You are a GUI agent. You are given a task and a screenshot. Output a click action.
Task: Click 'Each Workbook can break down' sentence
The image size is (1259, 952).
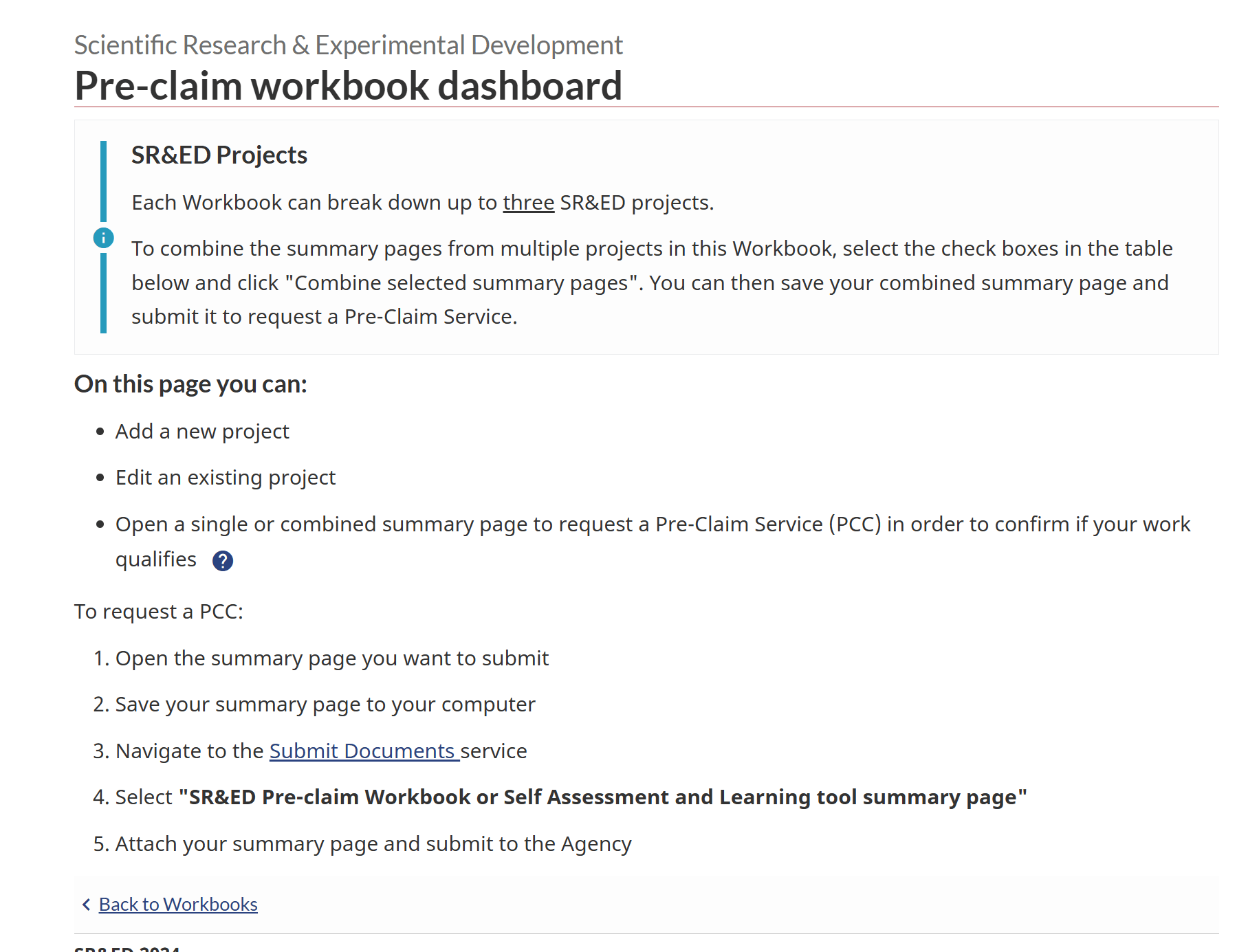(423, 203)
